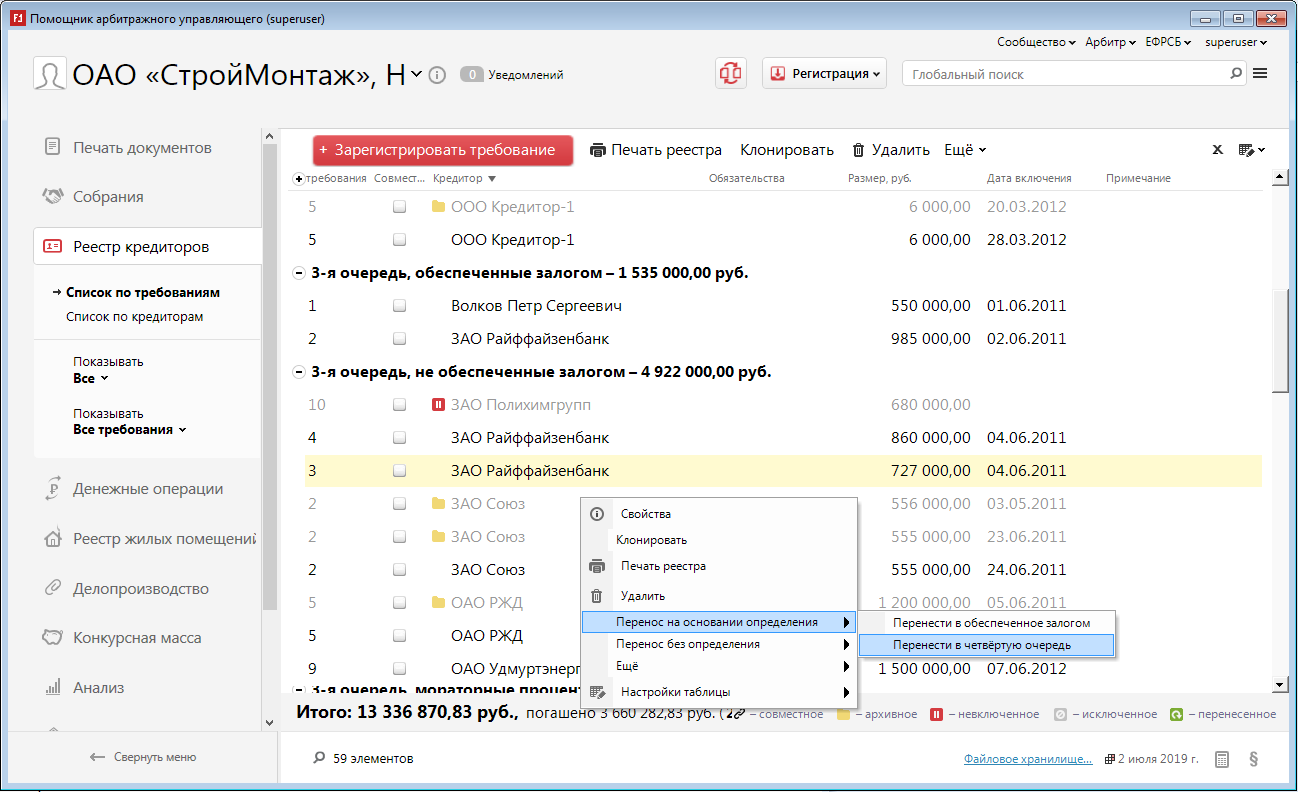The image size is (1298, 792).
Task: Open the Файловое хранилище link
Action: coord(1028,759)
